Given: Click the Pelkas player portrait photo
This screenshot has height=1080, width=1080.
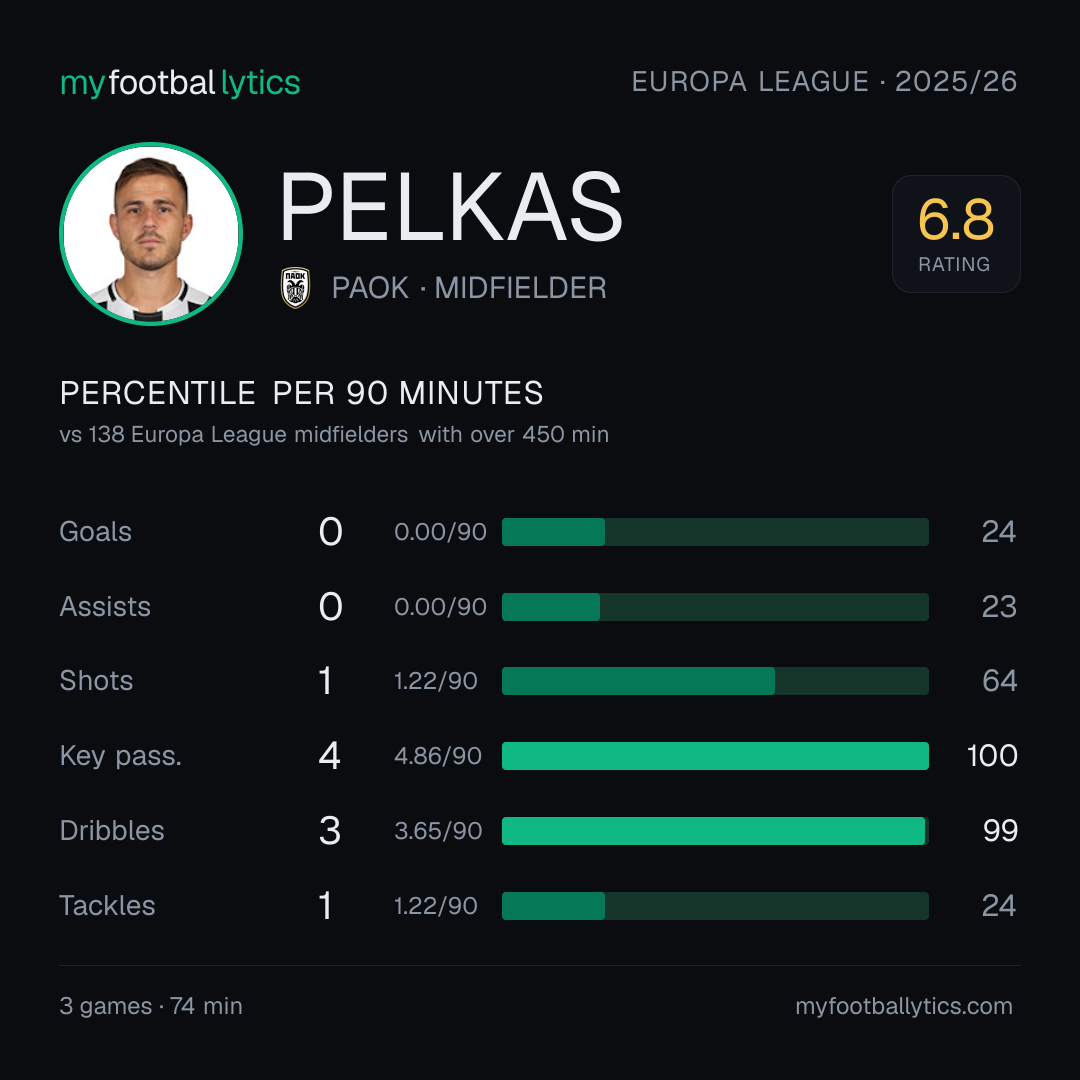Looking at the screenshot, I should 151,233.
